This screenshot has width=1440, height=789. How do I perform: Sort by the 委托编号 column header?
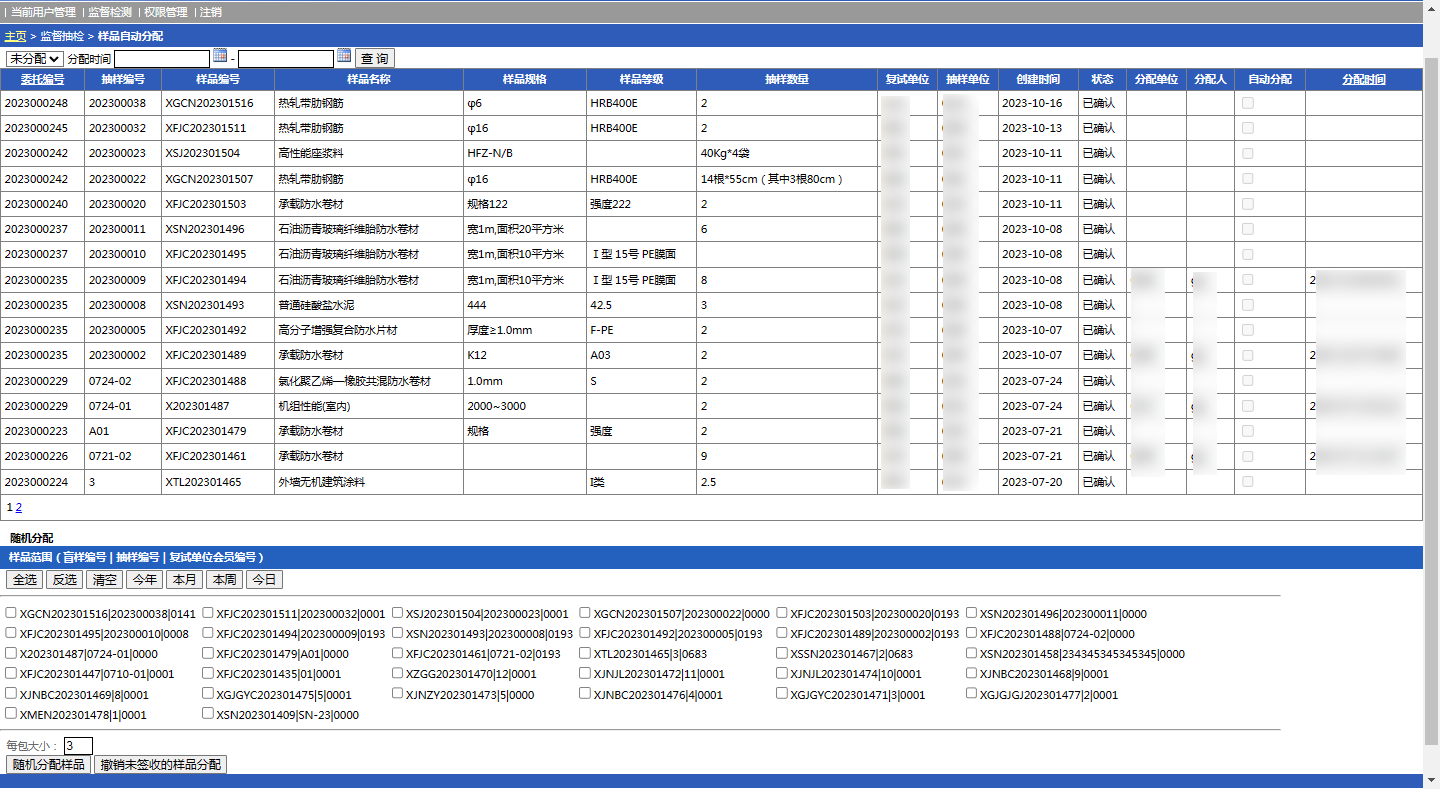[42, 80]
